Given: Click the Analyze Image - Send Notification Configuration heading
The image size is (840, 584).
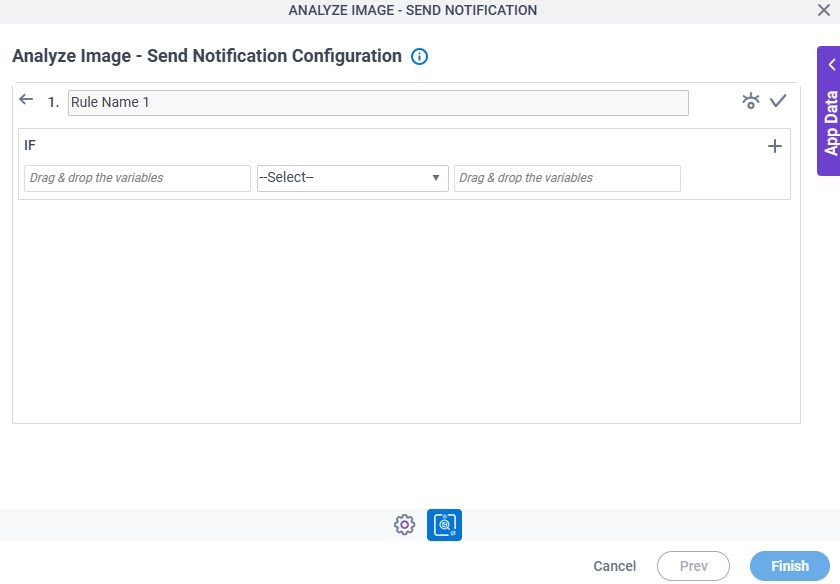Looking at the screenshot, I should coord(207,56).
